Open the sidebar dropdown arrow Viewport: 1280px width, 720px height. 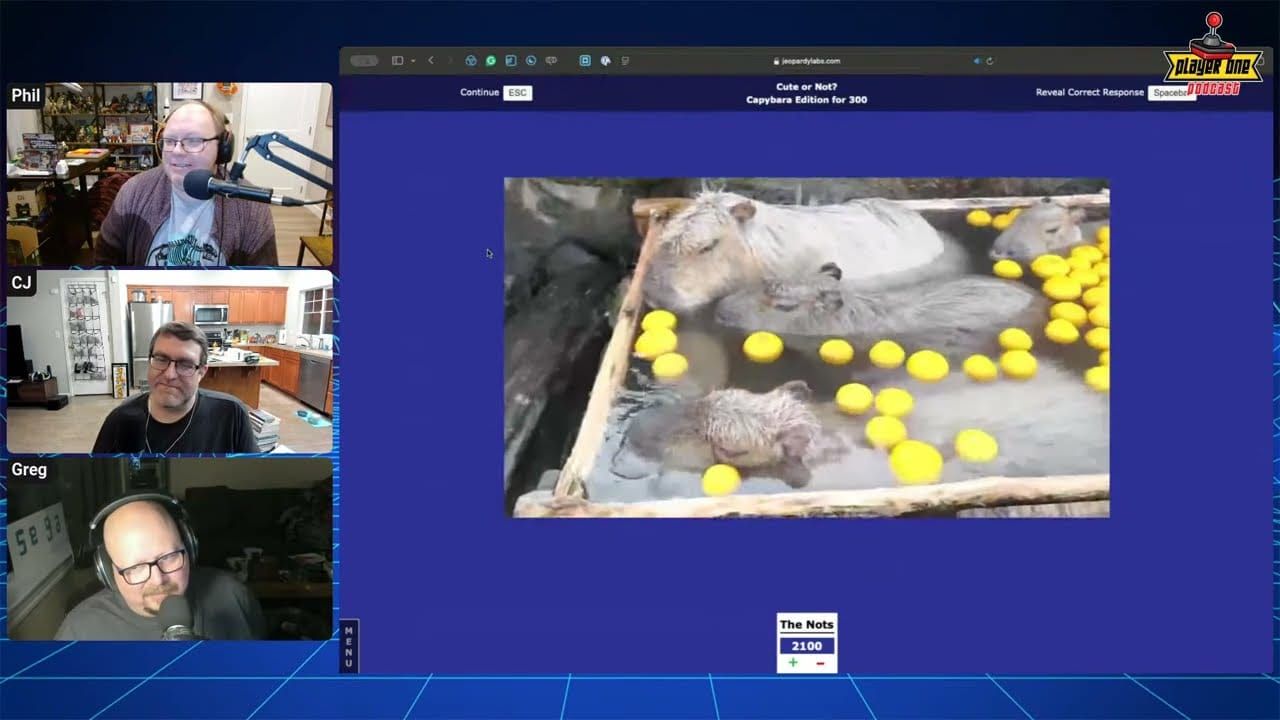coord(413,61)
